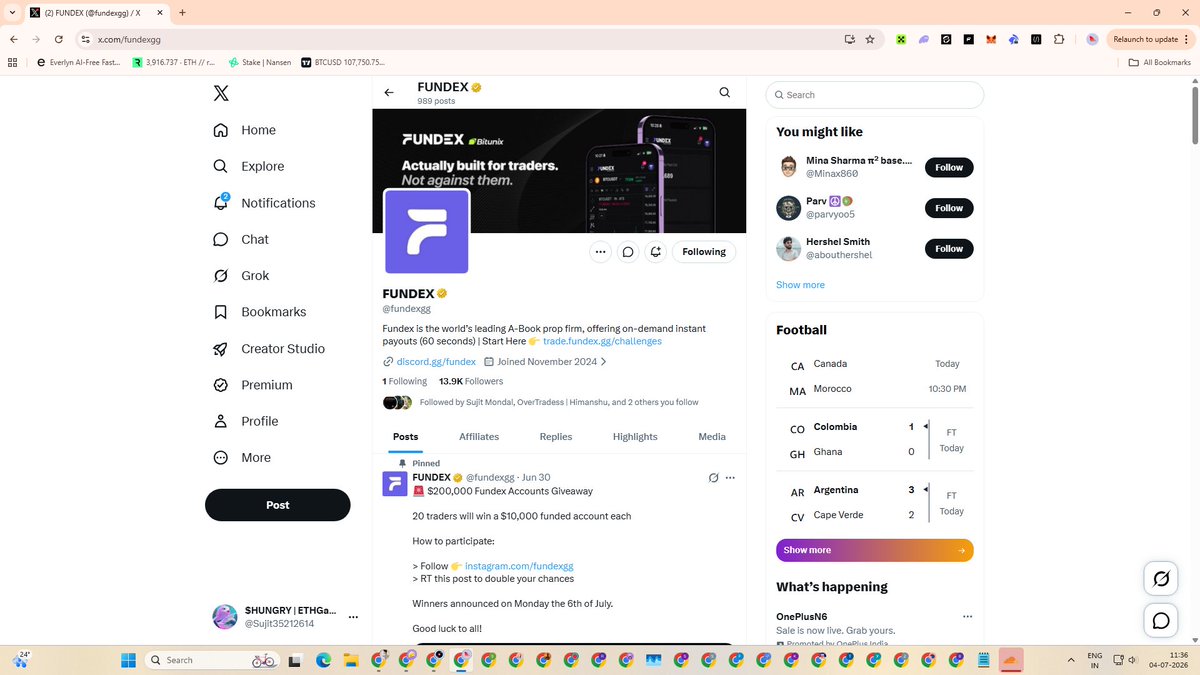Open Chrome three-dot menu beside Relaunch

[1188, 39]
